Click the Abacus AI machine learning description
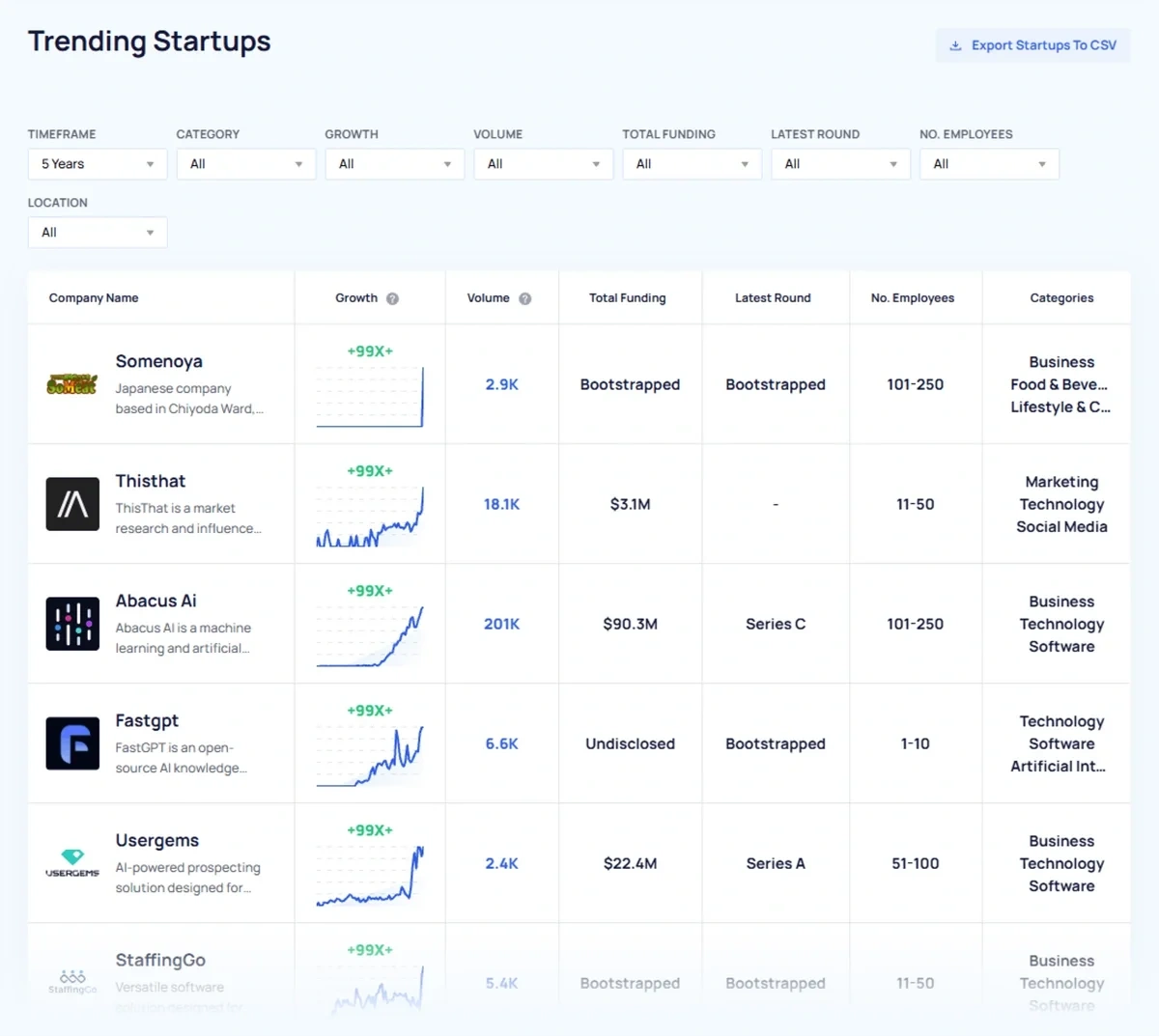The width and height of the screenshot is (1159, 1036). click(x=184, y=638)
